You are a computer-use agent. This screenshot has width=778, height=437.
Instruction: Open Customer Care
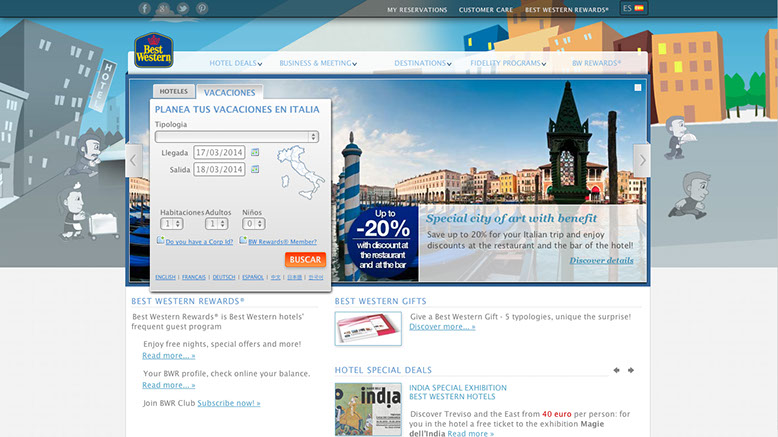point(486,10)
